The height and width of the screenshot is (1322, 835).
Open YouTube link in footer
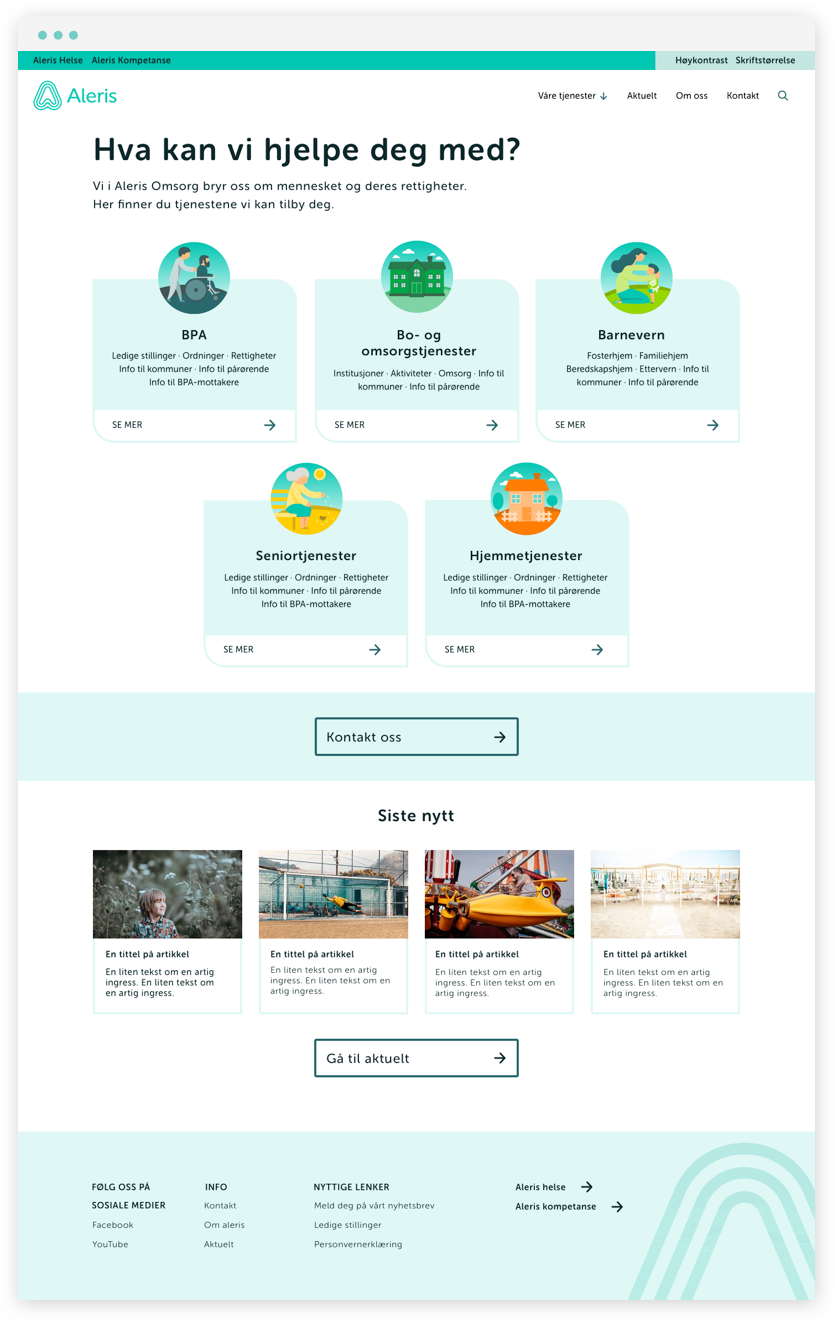coord(110,1245)
